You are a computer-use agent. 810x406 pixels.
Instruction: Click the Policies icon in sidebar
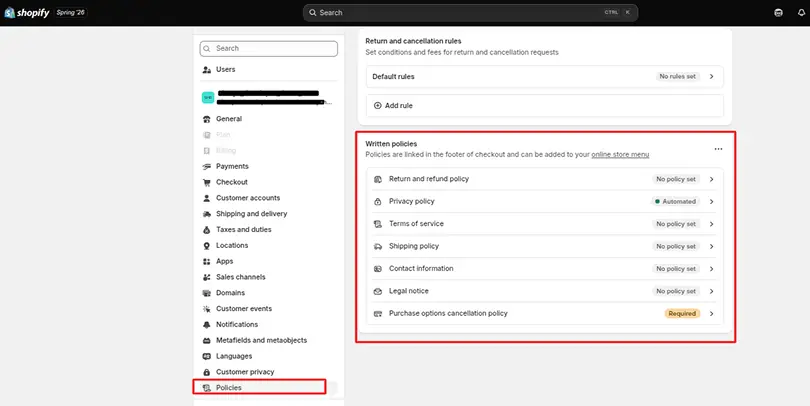point(207,388)
